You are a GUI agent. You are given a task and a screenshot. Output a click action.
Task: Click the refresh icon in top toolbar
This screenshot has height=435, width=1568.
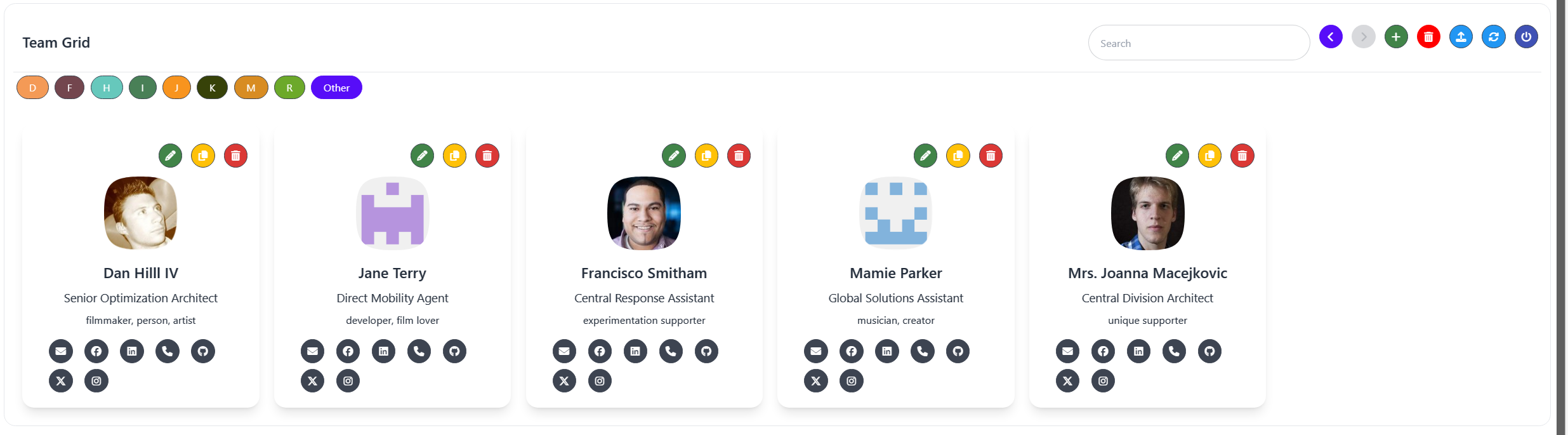point(1494,37)
